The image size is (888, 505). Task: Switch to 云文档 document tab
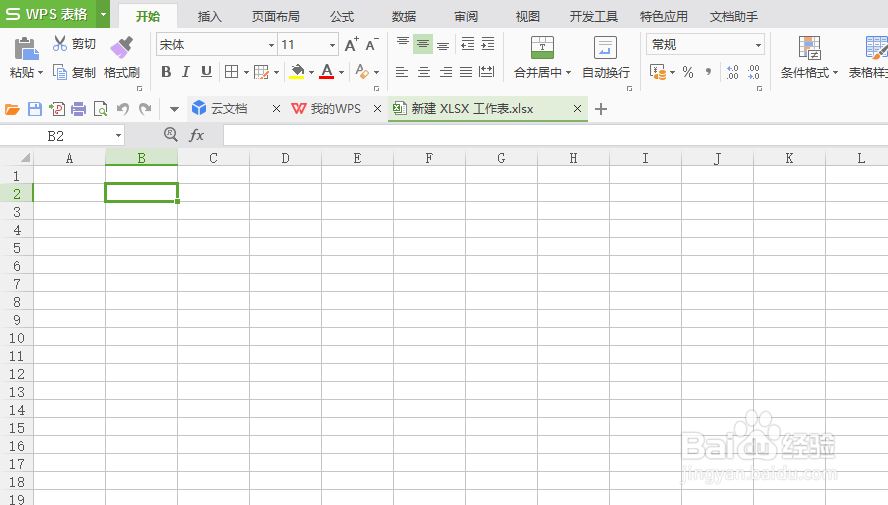(x=228, y=108)
